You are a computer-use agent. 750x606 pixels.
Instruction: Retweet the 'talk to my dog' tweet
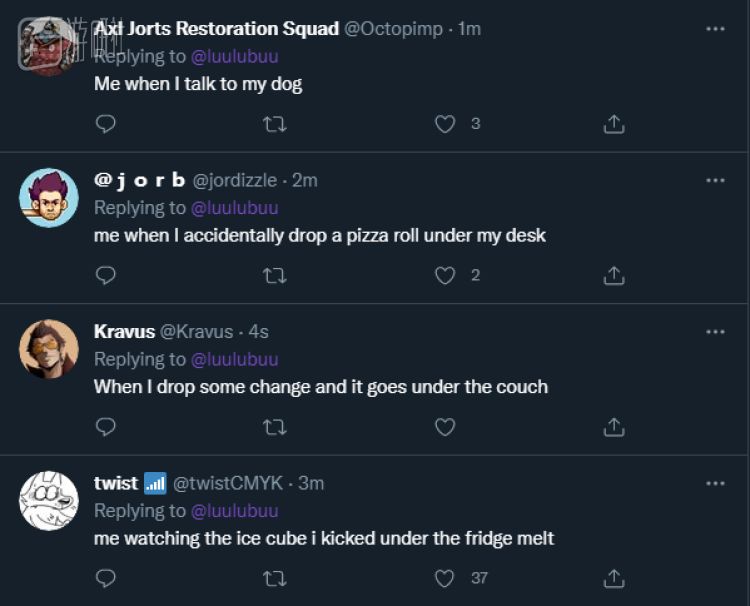click(x=274, y=124)
